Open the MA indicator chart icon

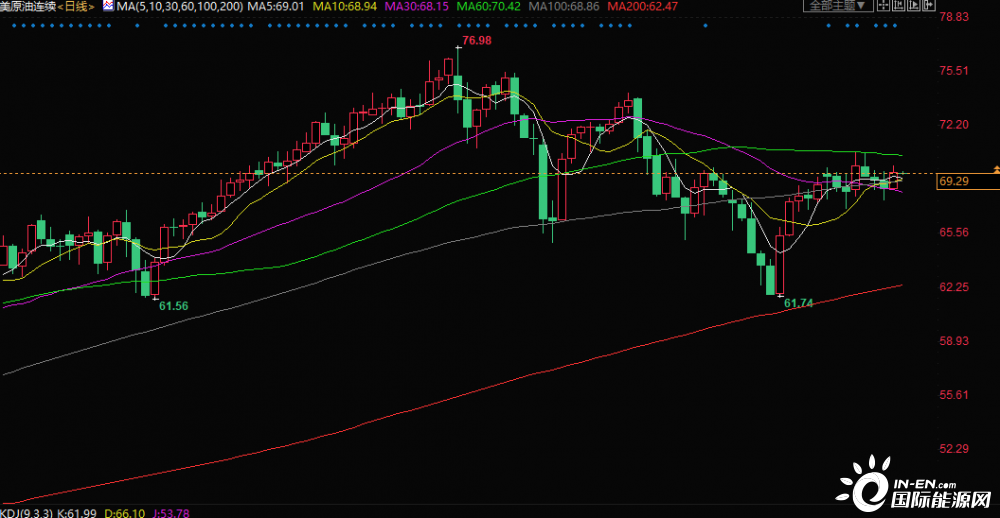click(x=110, y=6)
